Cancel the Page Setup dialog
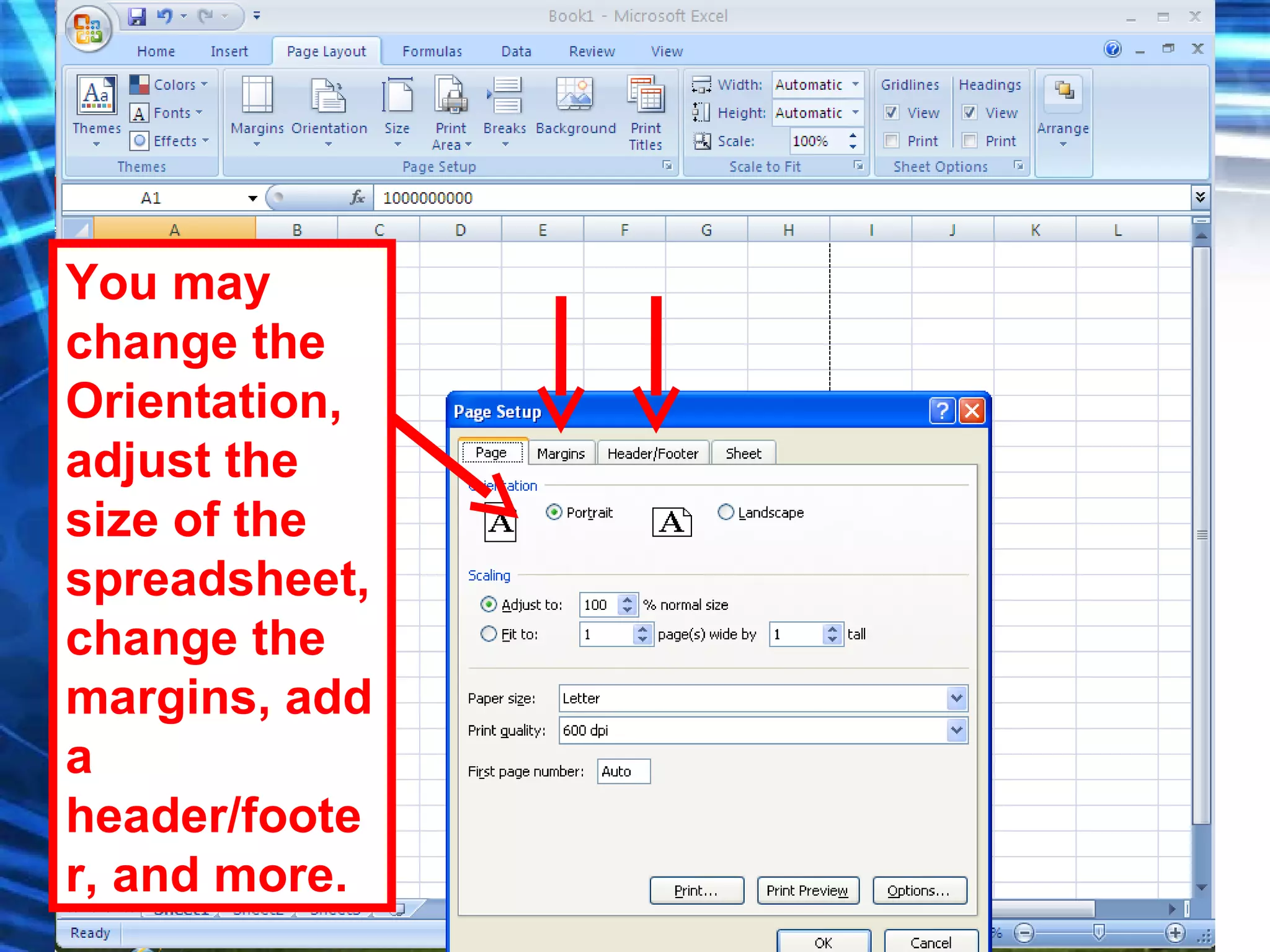 [x=931, y=942]
